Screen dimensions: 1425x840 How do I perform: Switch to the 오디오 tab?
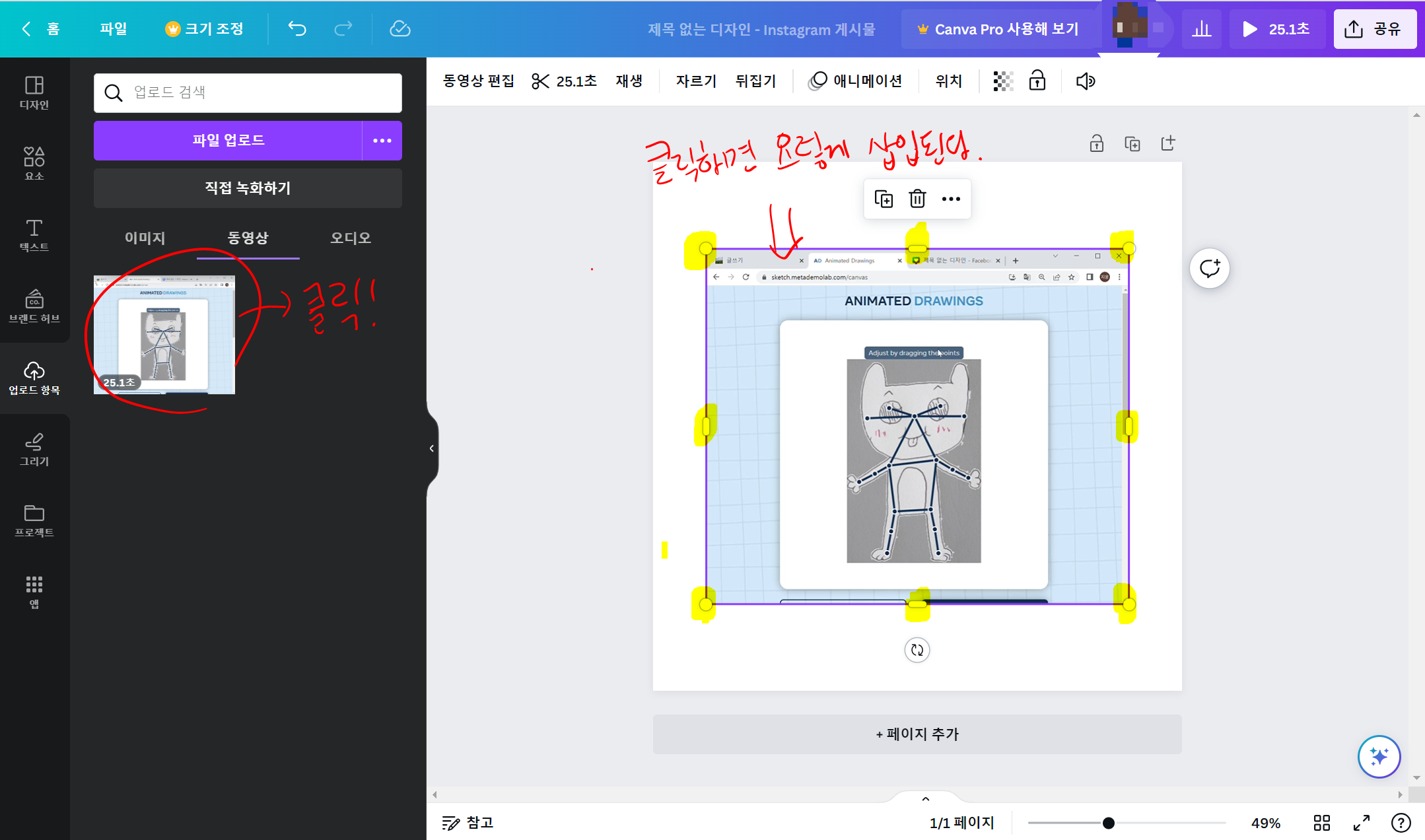click(350, 238)
